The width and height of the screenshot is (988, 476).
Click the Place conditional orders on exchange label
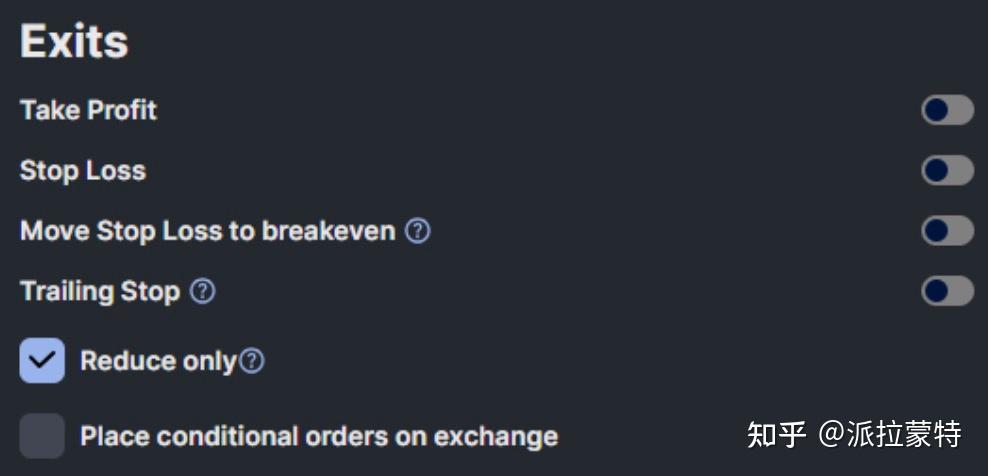(x=319, y=437)
